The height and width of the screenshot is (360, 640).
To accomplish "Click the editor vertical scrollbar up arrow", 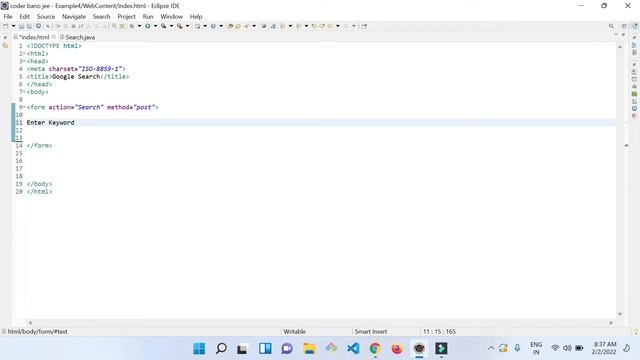I will point(620,47).
